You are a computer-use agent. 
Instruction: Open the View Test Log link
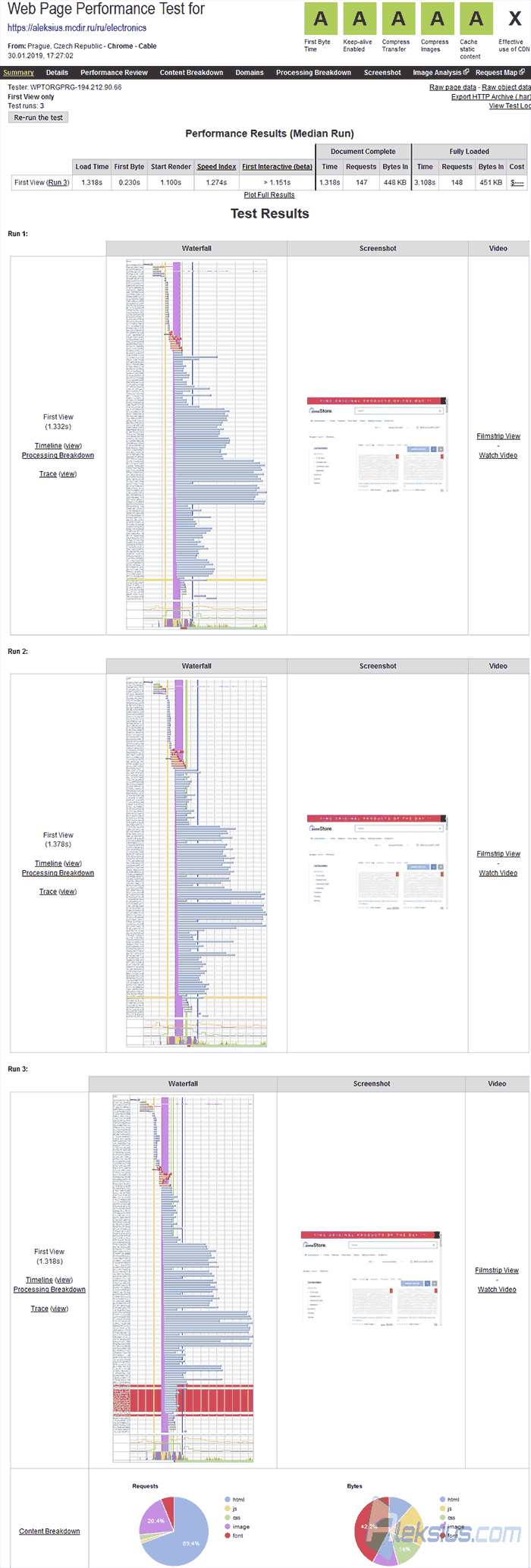point(510,105)
